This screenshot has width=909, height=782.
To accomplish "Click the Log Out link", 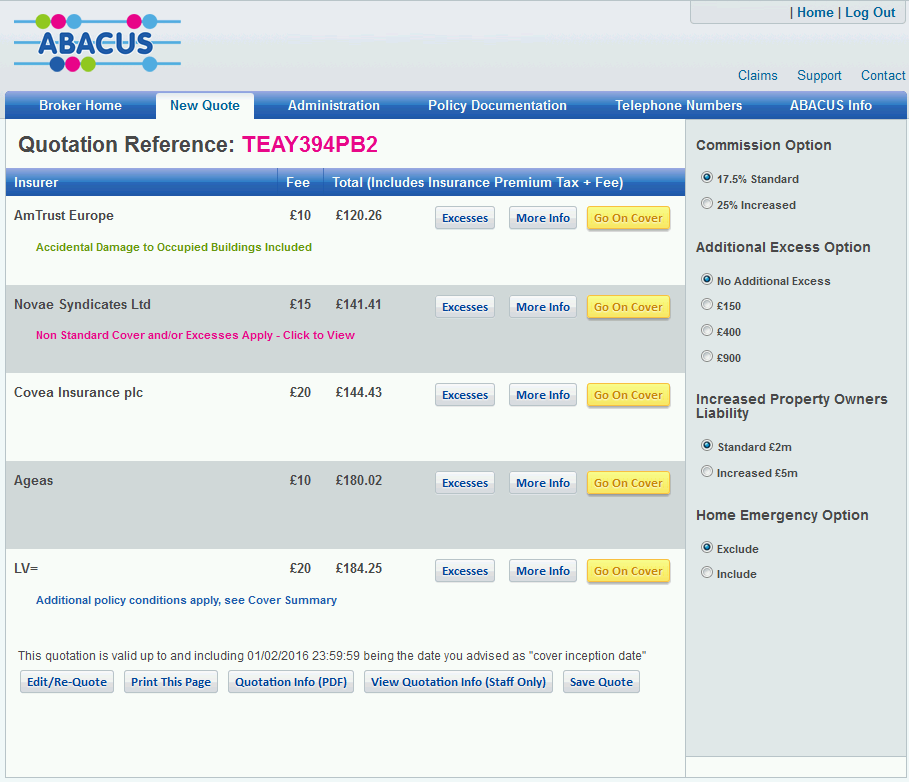I will (x=870, y=13).
